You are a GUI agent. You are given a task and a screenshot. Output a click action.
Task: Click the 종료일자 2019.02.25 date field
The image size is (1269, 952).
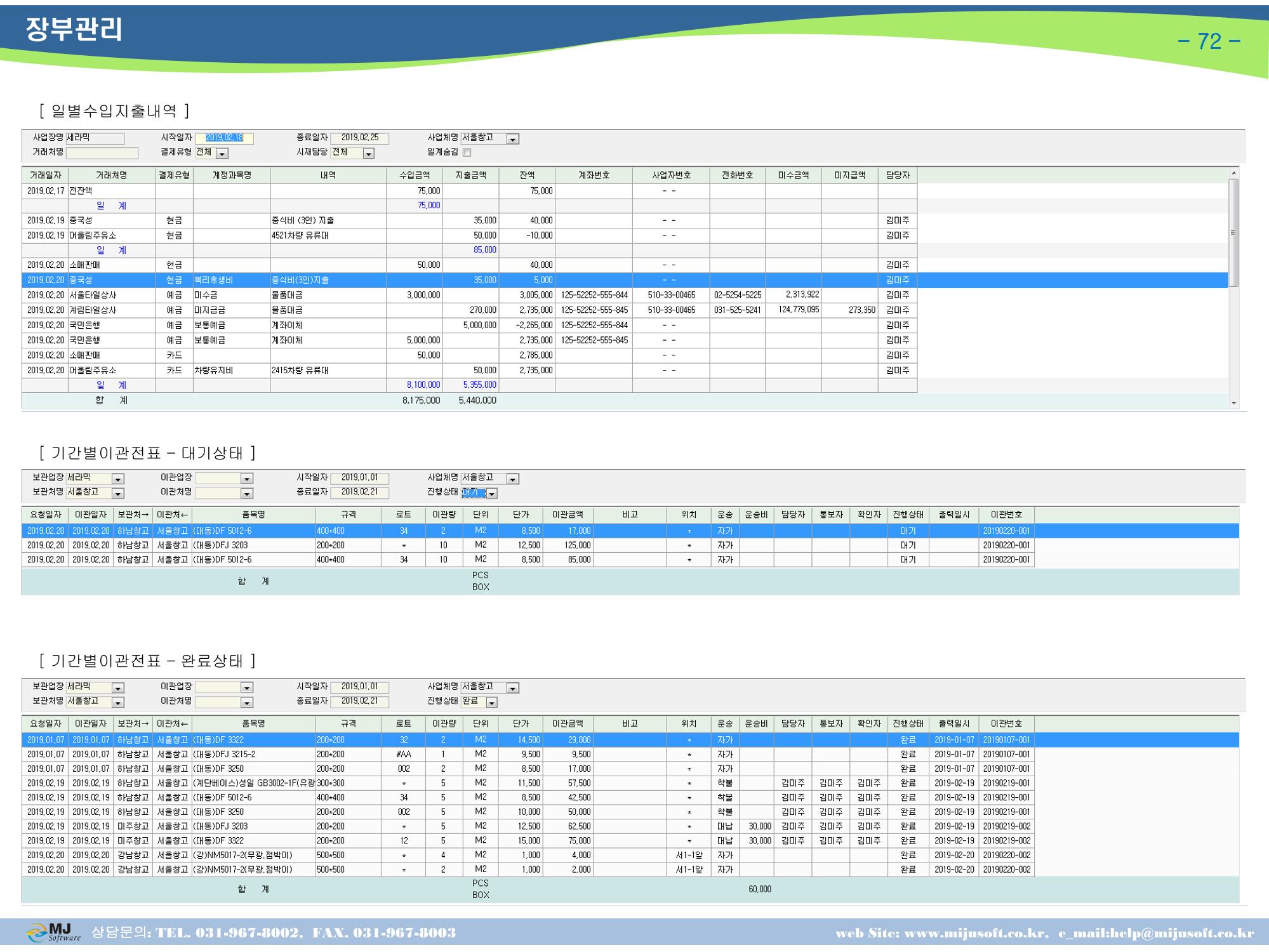(x=359, y=138)
